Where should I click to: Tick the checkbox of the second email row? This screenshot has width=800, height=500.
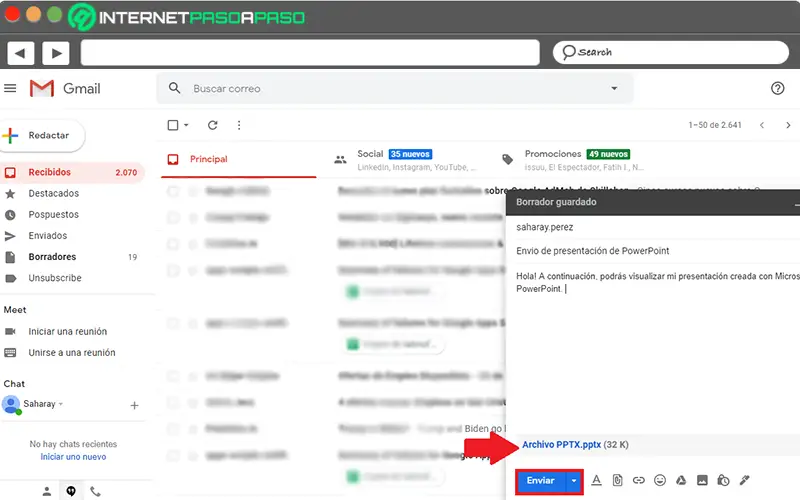coord(173,217)
